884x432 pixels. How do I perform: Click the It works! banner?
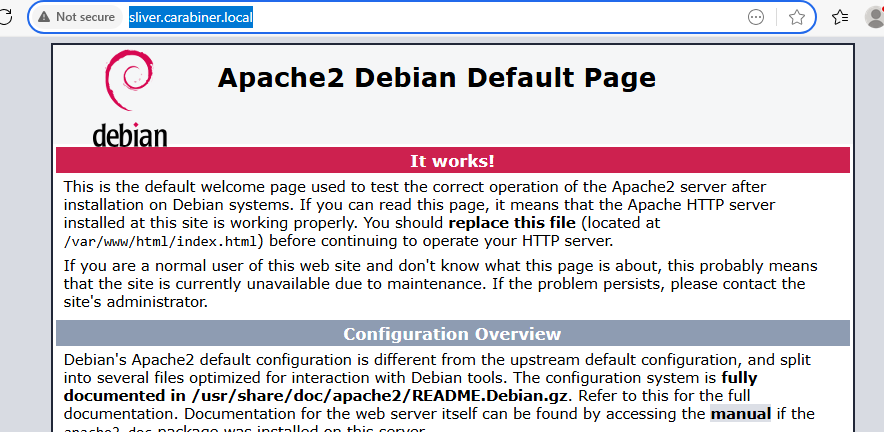pyautogui.click(x=453, y=161)
